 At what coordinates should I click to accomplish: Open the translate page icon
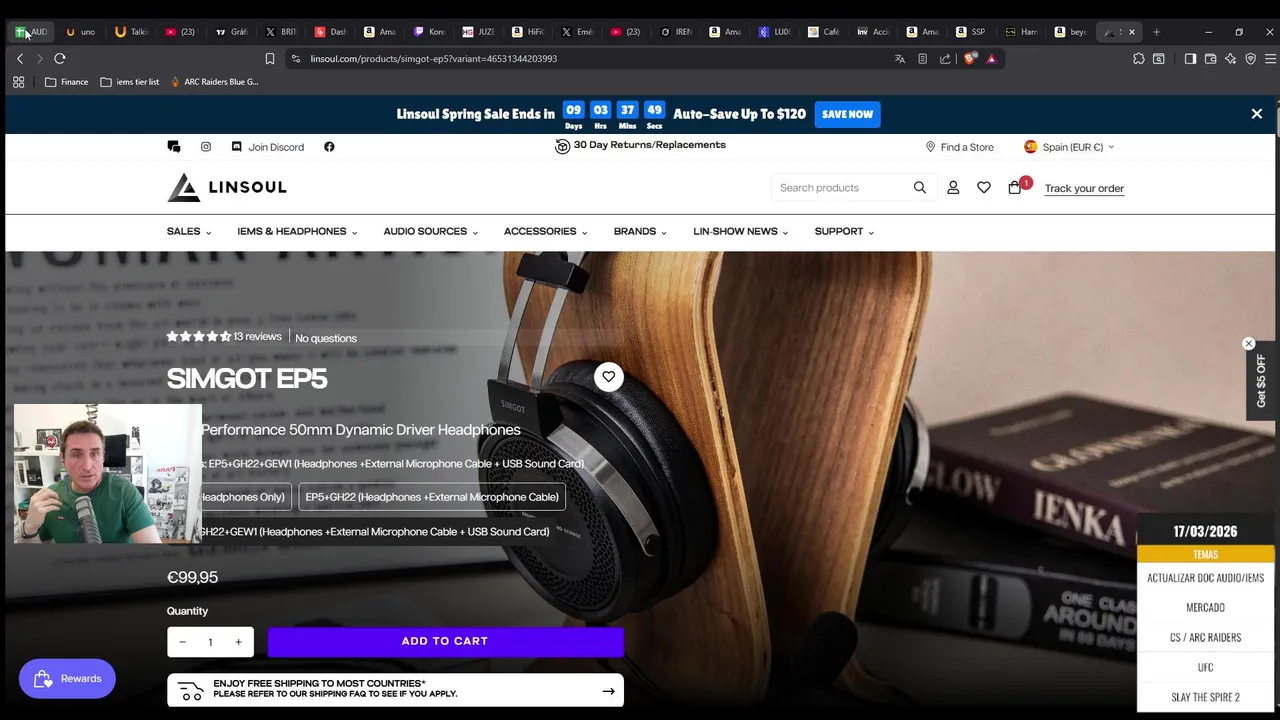[x=900, y=59]
